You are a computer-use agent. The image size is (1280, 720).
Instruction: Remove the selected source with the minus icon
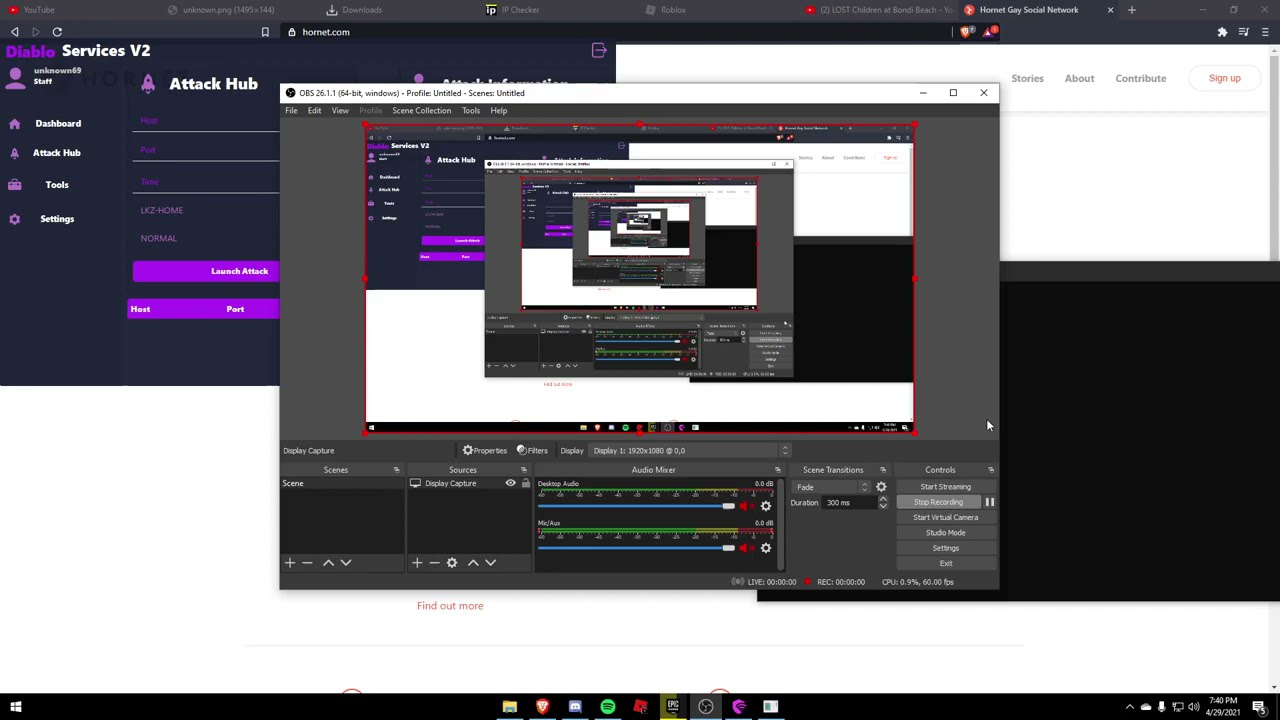(435, 563)
